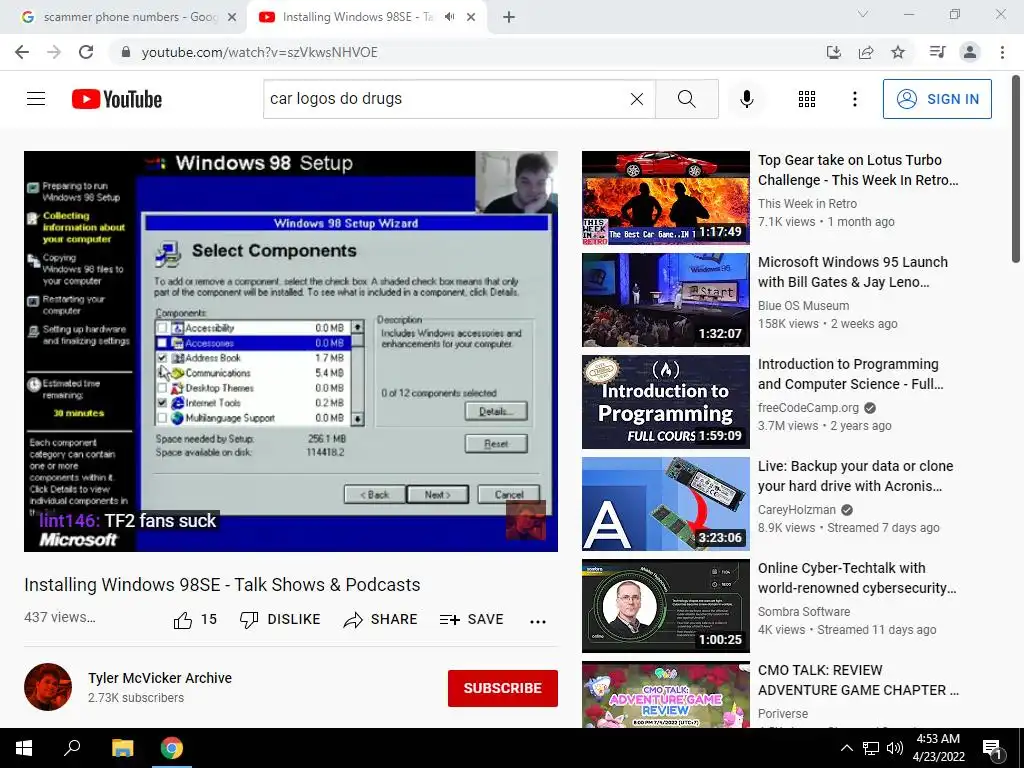The height and width of the screenshot is (768, 1024).
Task: Open the Online Cyber-Techtalk thumbnail
Action: (665, 605)
